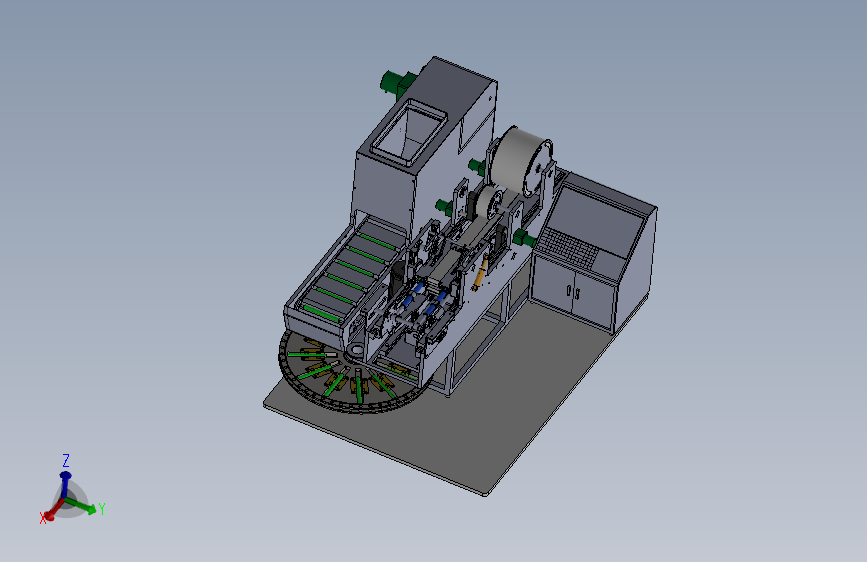The width and height of the screenshot is (867, 562).
Task: Select the orange rod beside the machine center
Action: click(480, 274)
